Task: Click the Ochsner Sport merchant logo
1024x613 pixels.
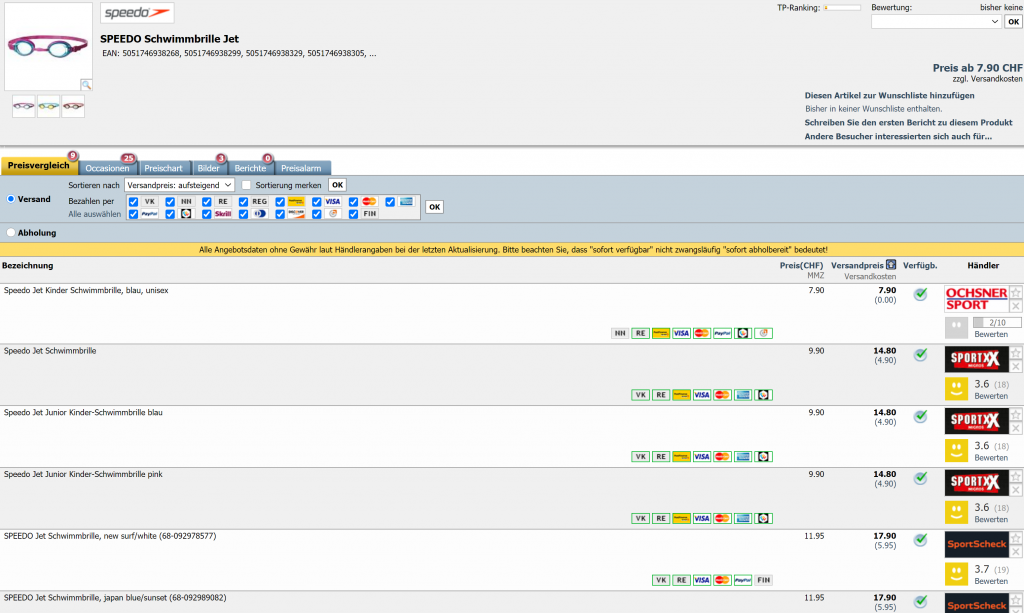Action: 976,299
